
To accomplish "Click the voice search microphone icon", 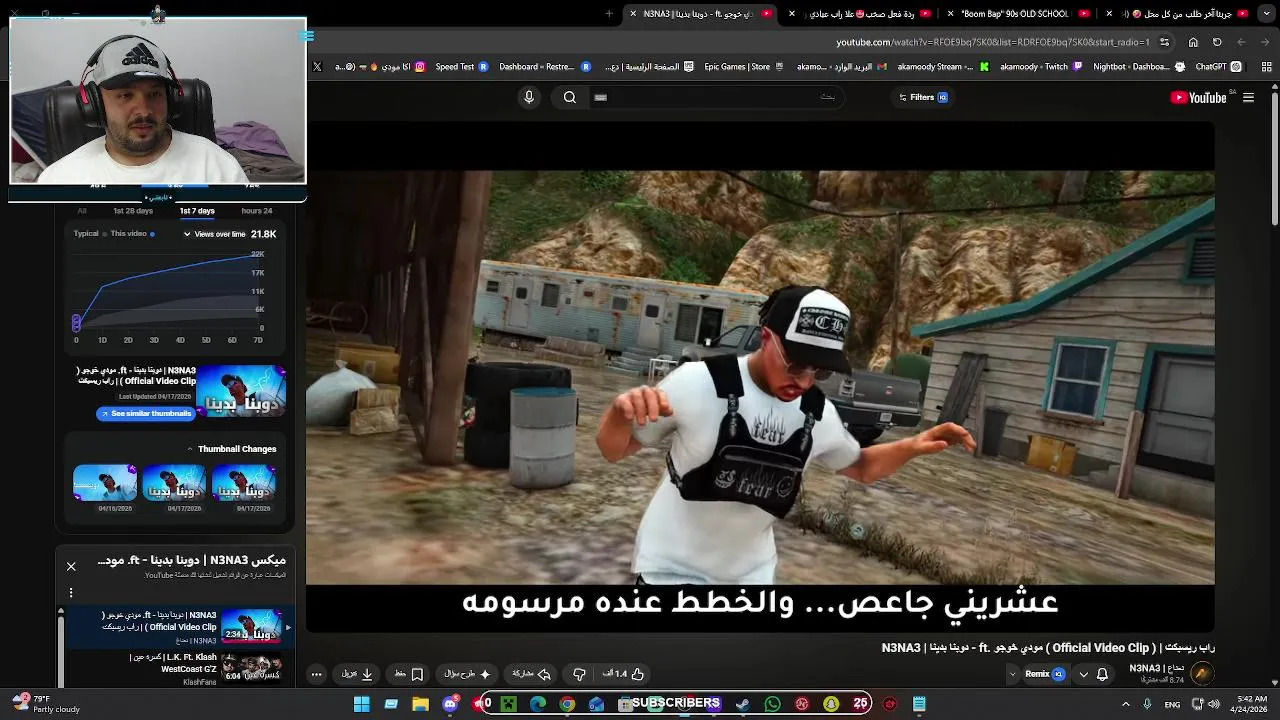I will tap(529, 97).
